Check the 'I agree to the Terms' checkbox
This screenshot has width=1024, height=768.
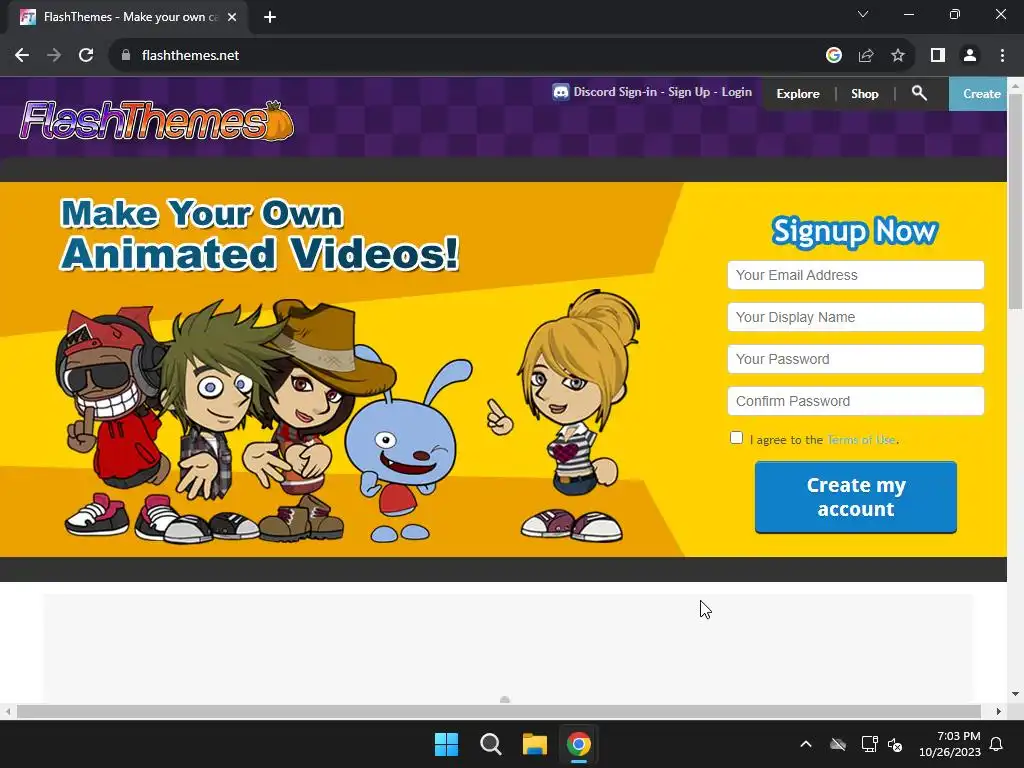pyautogui.click(x=736, y=438)
